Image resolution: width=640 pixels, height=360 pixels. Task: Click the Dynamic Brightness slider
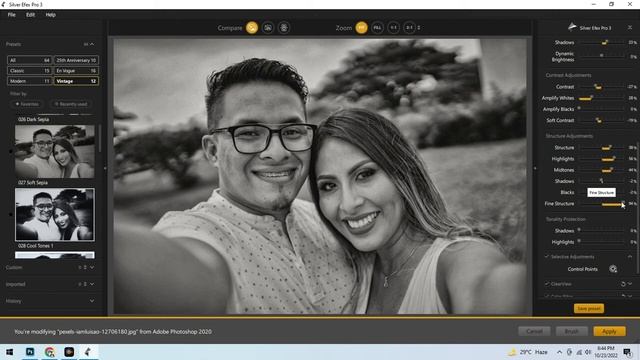[602, 55]
